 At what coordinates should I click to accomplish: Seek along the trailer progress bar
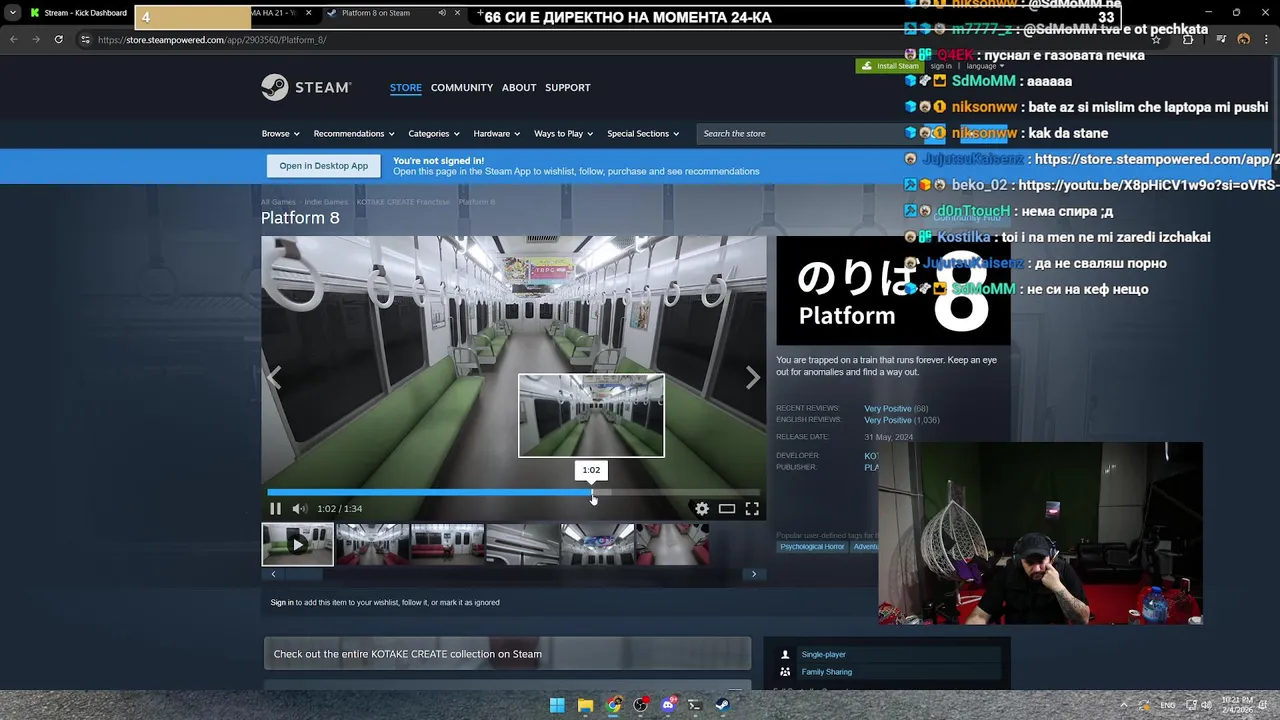click(513, 492)
